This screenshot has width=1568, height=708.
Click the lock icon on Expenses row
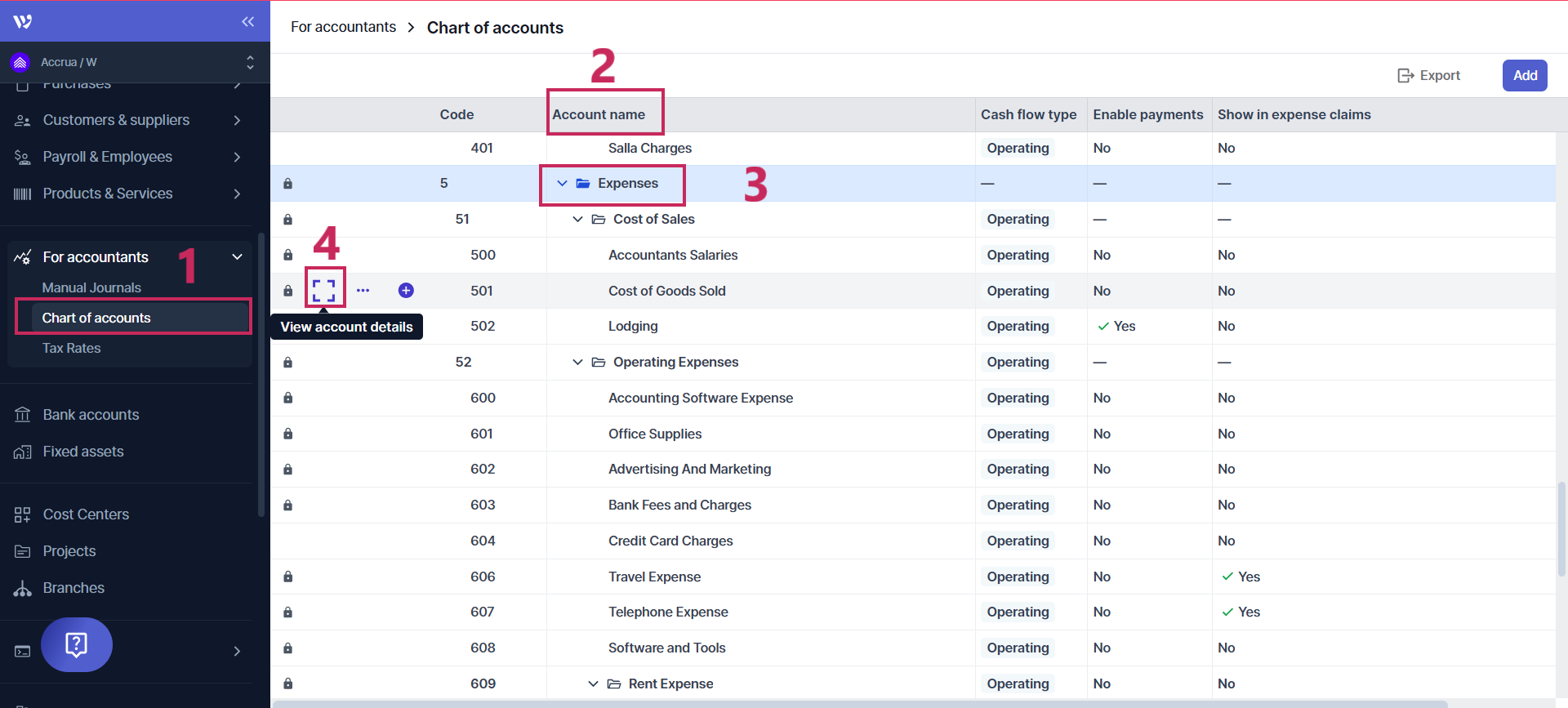[x=287, y=184]
